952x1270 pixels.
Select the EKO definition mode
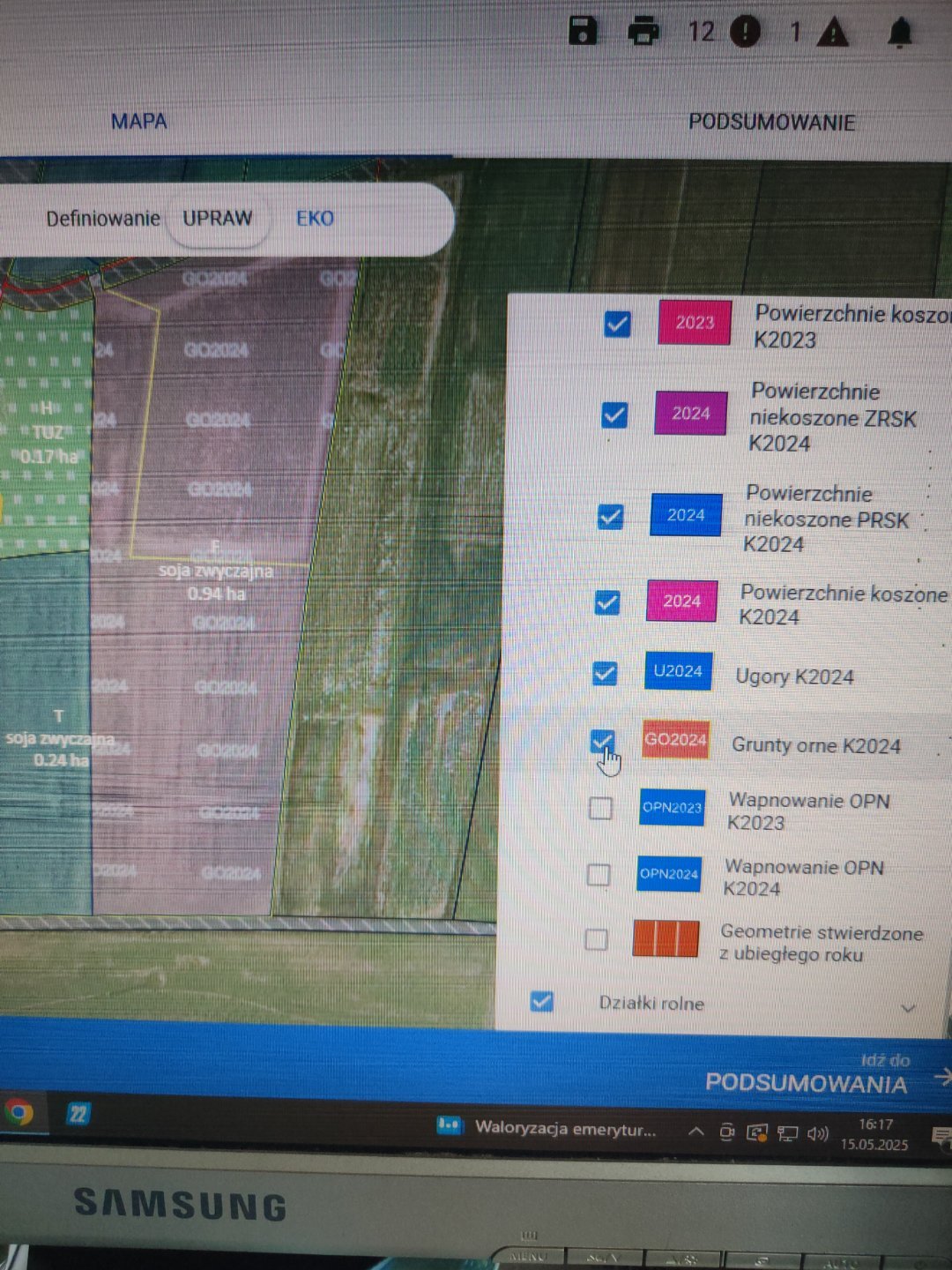click(315, 219)
